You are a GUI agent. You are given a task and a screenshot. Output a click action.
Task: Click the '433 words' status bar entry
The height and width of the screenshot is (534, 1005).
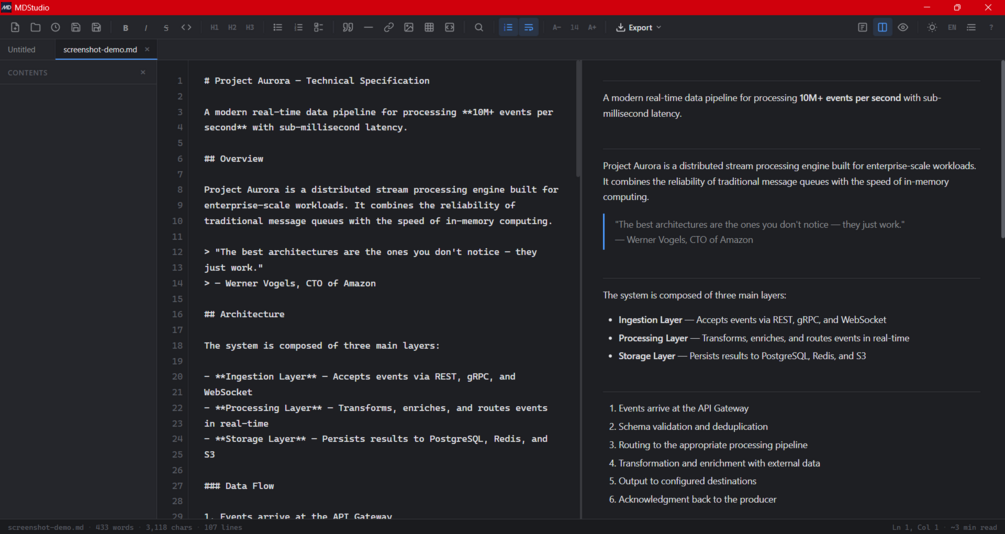115,528
